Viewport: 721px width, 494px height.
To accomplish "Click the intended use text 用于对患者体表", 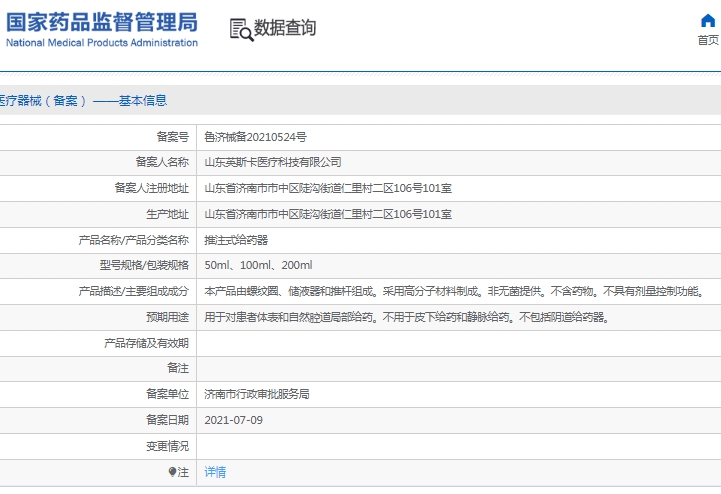I will click(407, 317).
